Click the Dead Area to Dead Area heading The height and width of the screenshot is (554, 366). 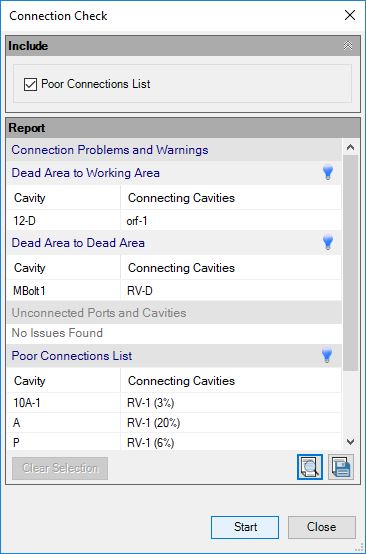tap(78, 243)
